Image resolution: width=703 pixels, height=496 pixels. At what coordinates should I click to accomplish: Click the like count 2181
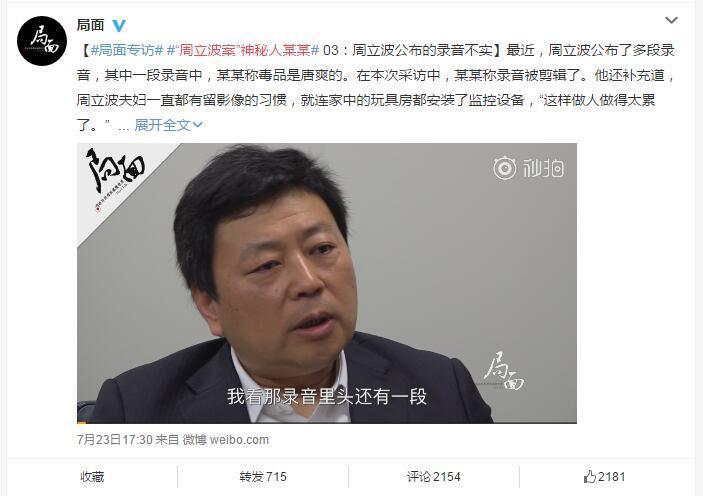coord(612,477)
